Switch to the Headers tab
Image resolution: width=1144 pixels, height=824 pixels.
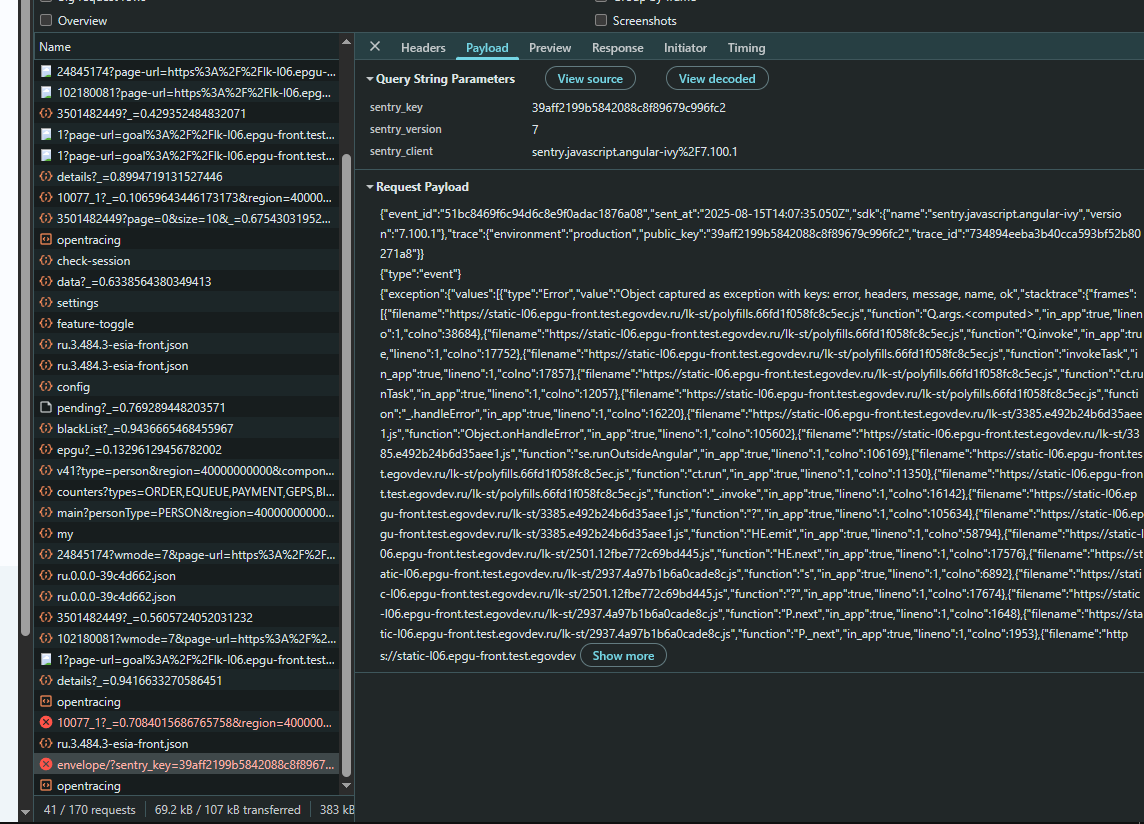click(x=423, y=47)
